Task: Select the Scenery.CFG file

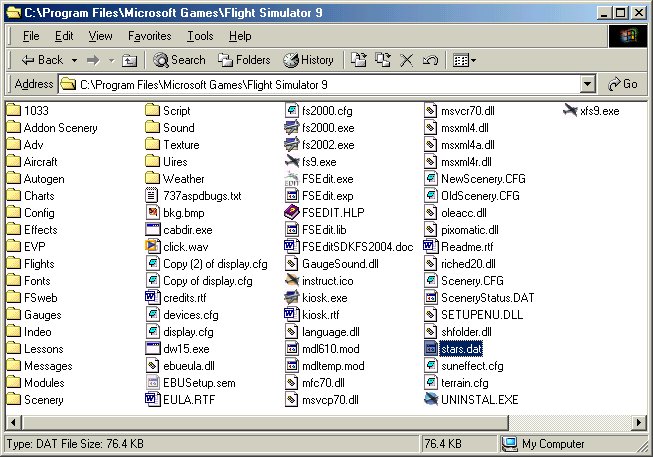Action: 464,281
